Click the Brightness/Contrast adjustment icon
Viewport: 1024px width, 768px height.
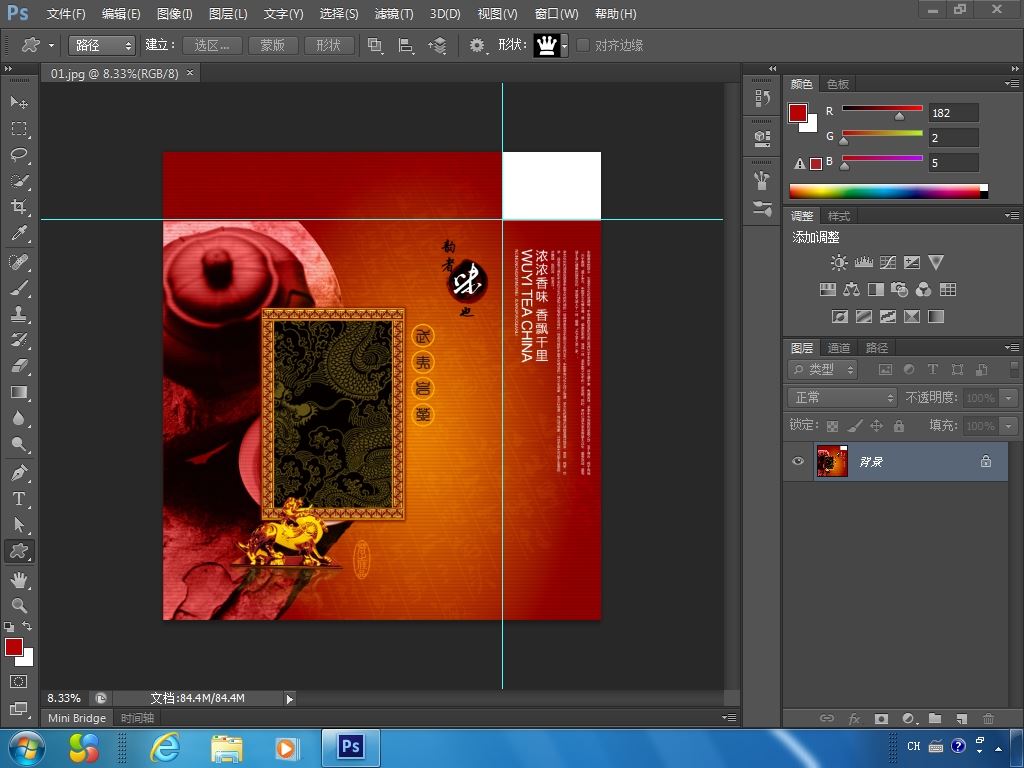click(x=839, y=263)
